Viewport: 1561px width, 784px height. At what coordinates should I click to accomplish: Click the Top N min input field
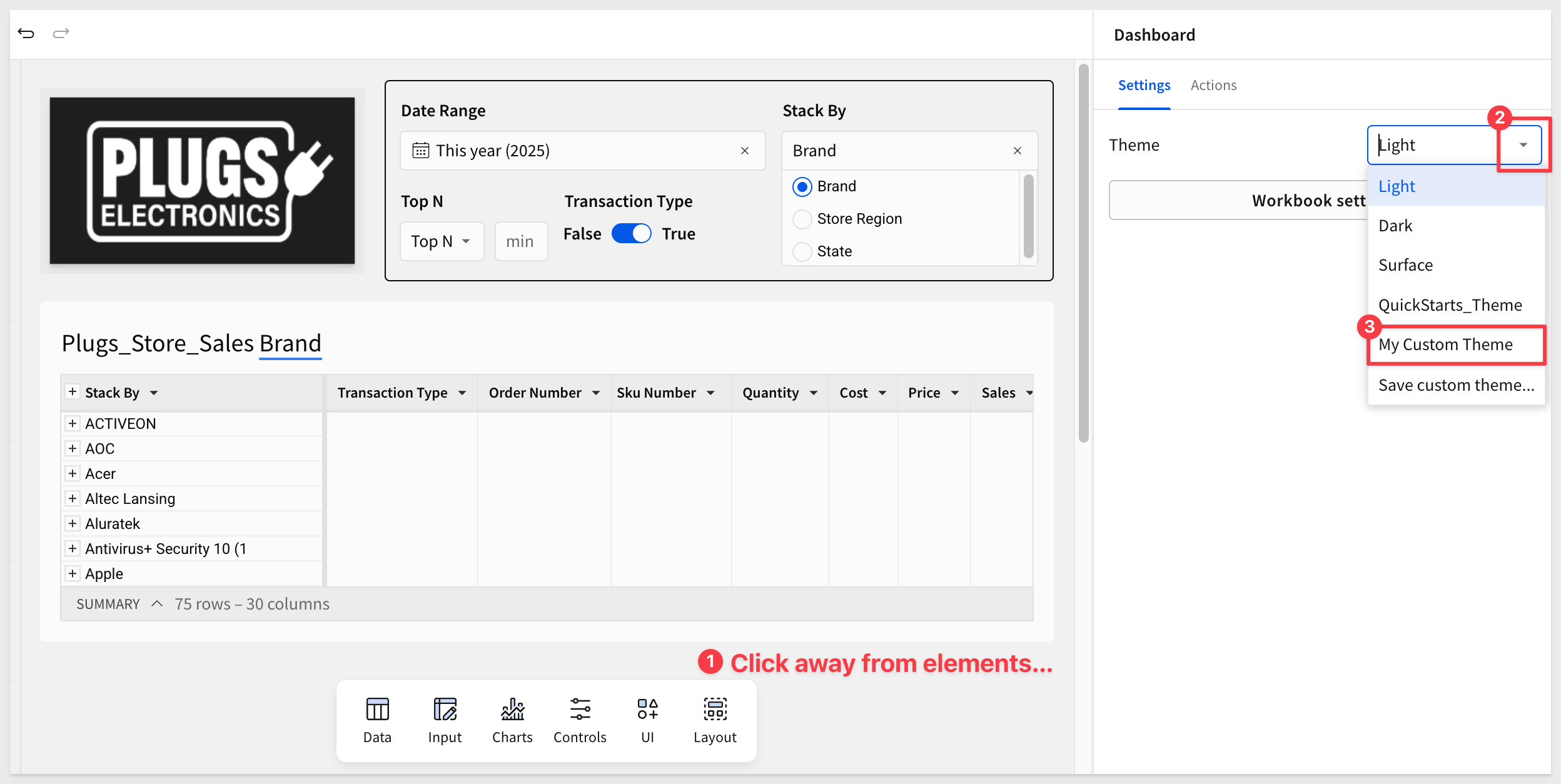click(x=521, y=241)
